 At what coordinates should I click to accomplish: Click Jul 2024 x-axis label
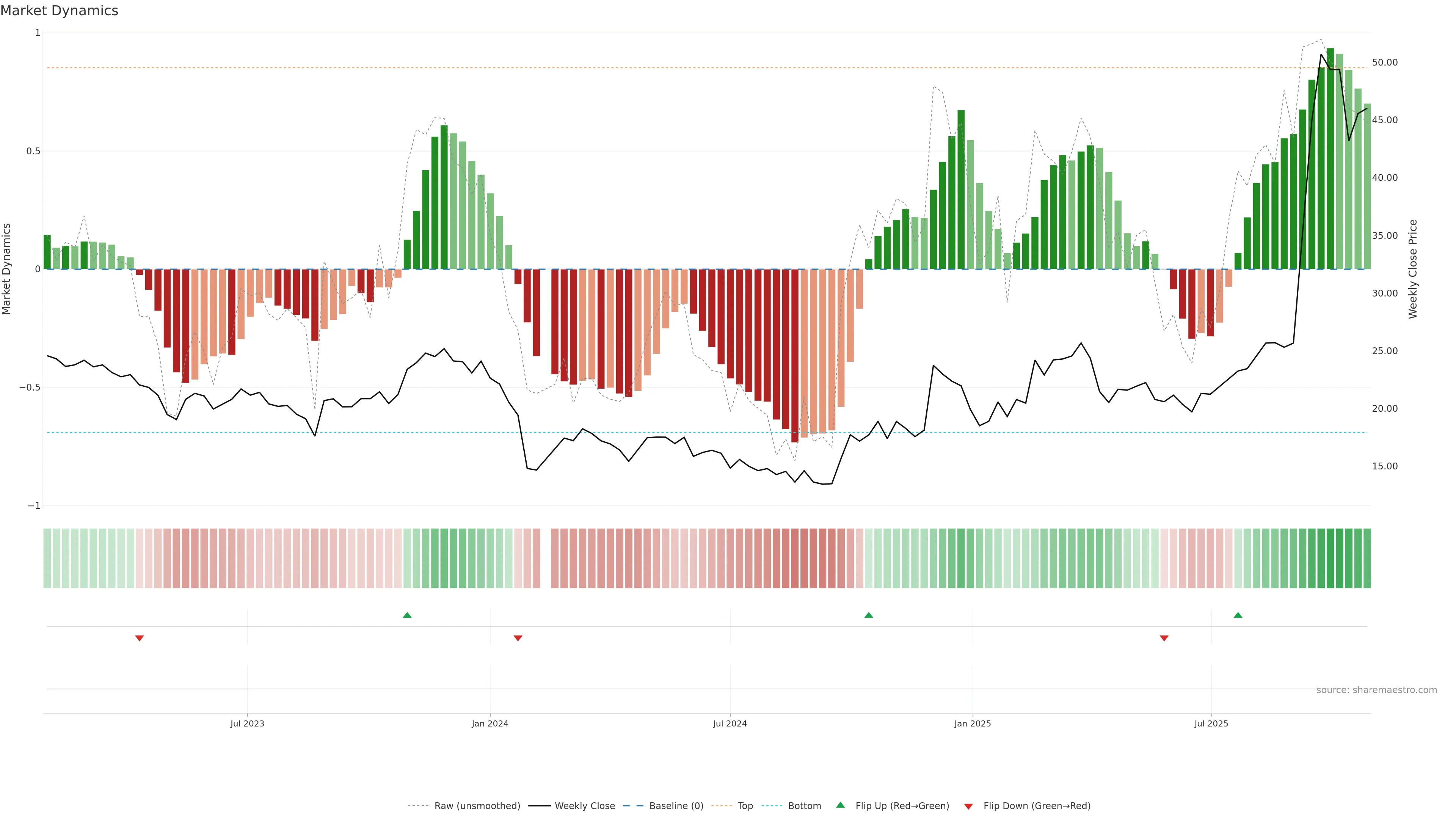coord(730,724)
